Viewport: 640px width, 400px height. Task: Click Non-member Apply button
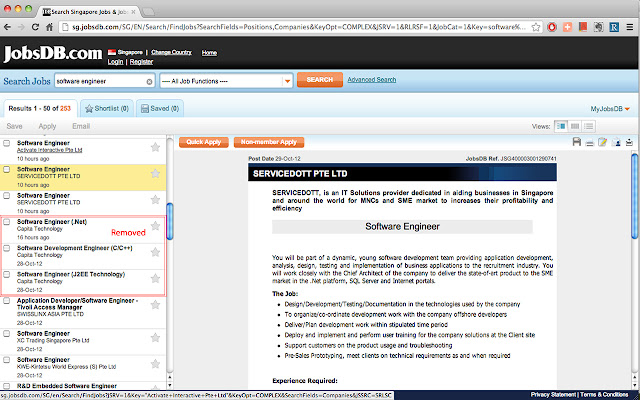click(269, 142)
